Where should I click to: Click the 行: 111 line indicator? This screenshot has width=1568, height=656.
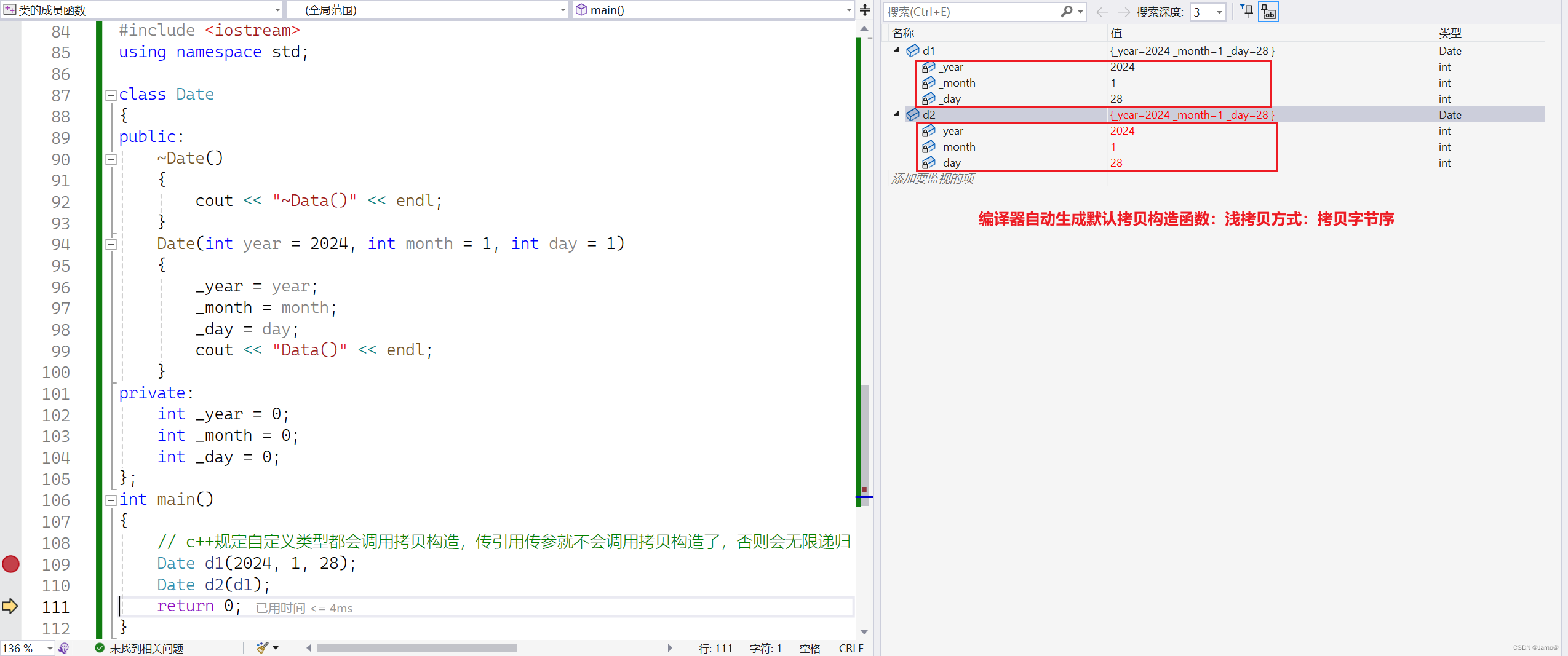coord(715,648)
